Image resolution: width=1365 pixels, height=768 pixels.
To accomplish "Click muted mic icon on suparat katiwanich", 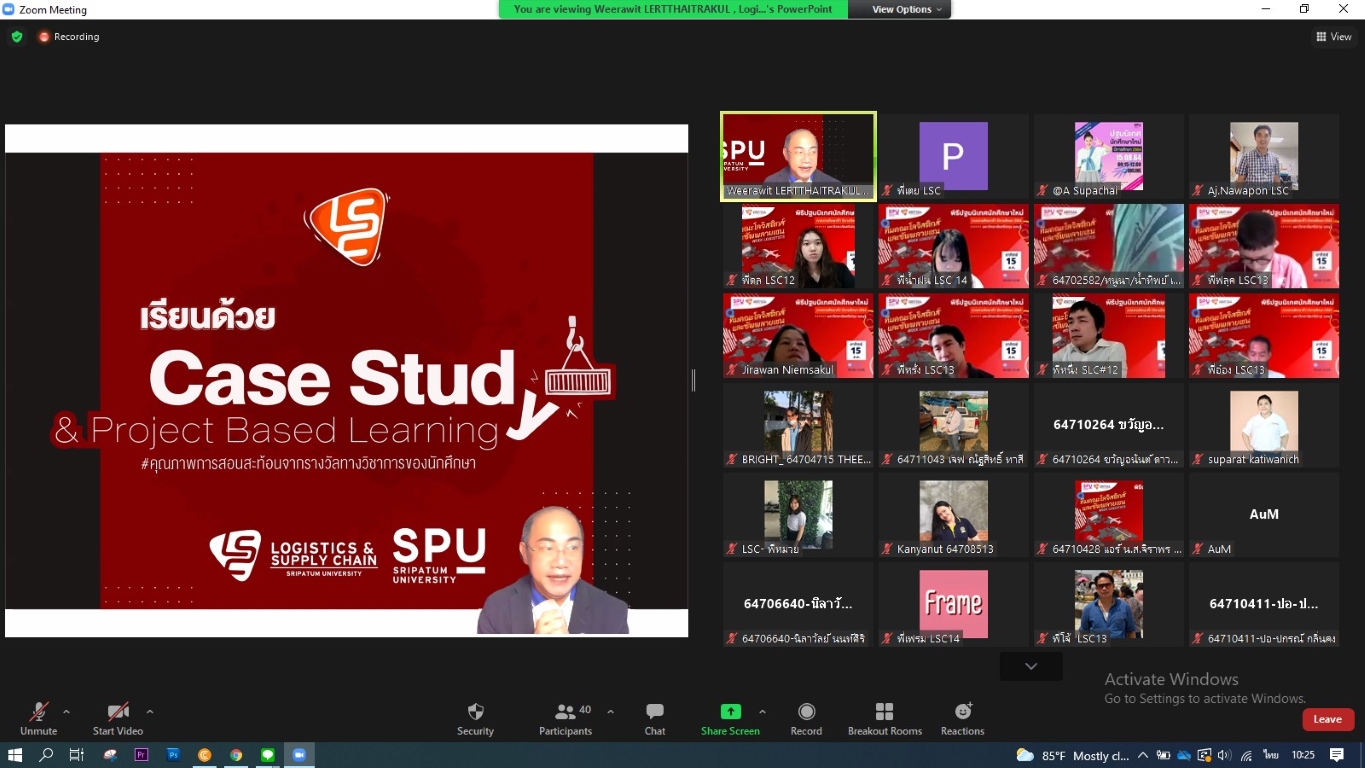I will pyautogui.click(x=1198, y=460).
